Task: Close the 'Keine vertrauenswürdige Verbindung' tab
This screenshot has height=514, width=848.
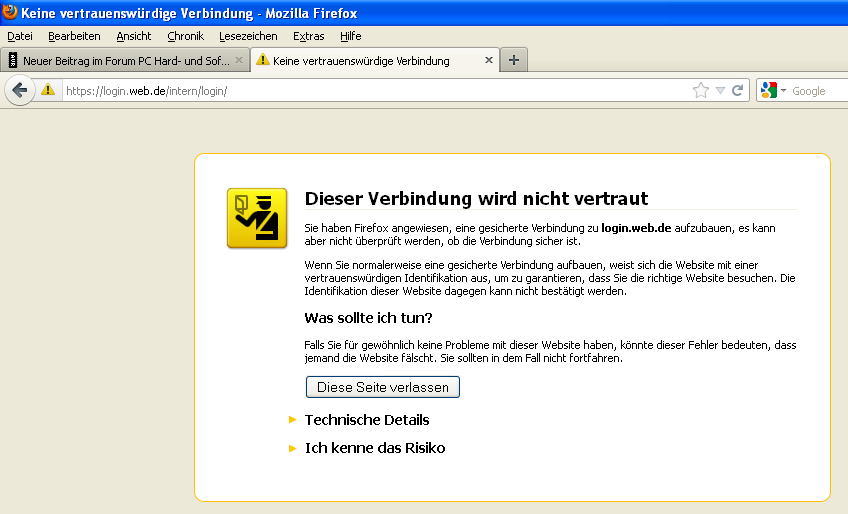Action: [x=488, y=60]
